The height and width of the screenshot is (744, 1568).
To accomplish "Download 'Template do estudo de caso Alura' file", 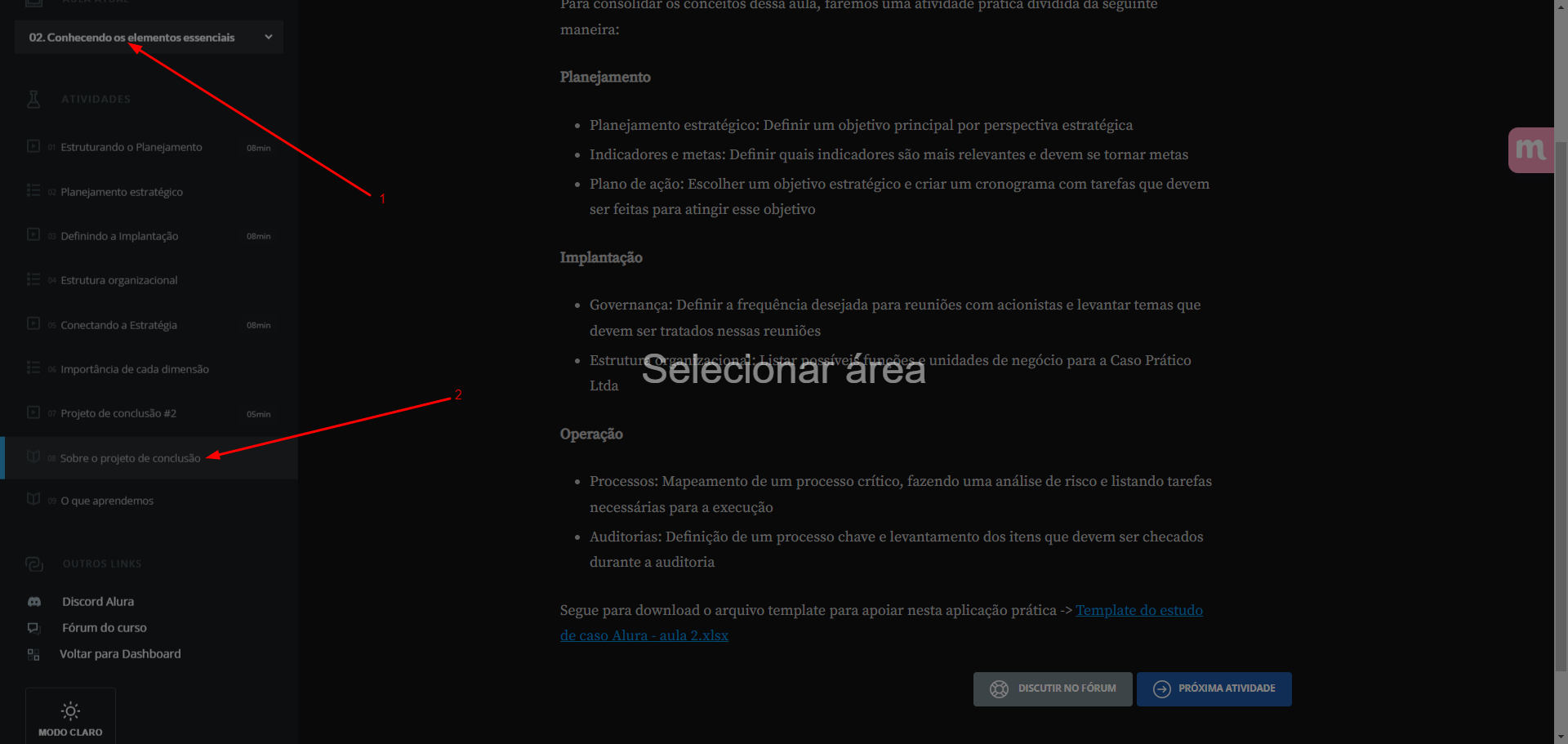I will click(881, 622).
